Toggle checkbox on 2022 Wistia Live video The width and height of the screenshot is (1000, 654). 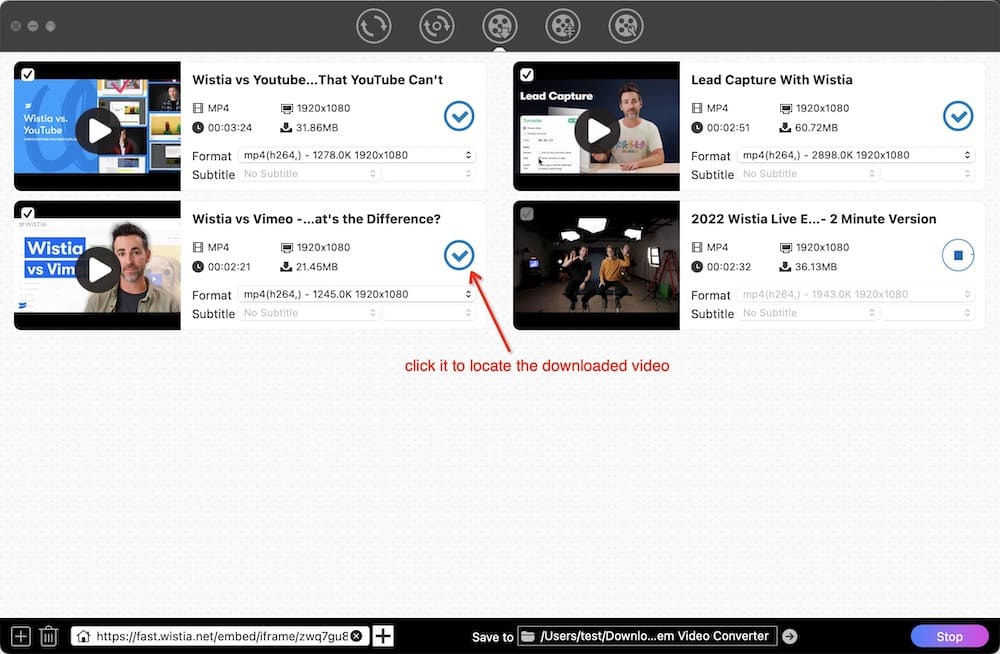[527, 214]
